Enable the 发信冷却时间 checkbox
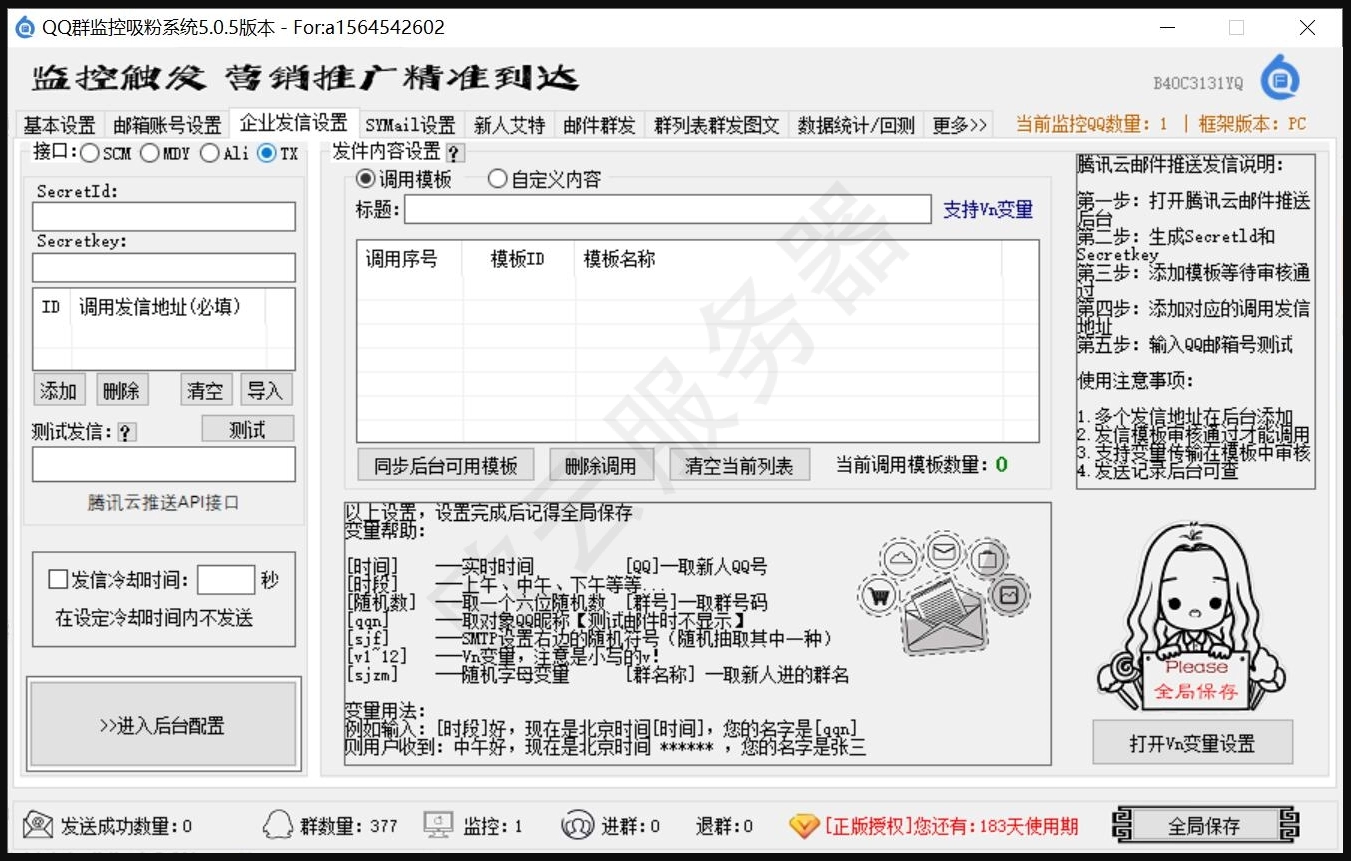 click(x=58, y=579)
